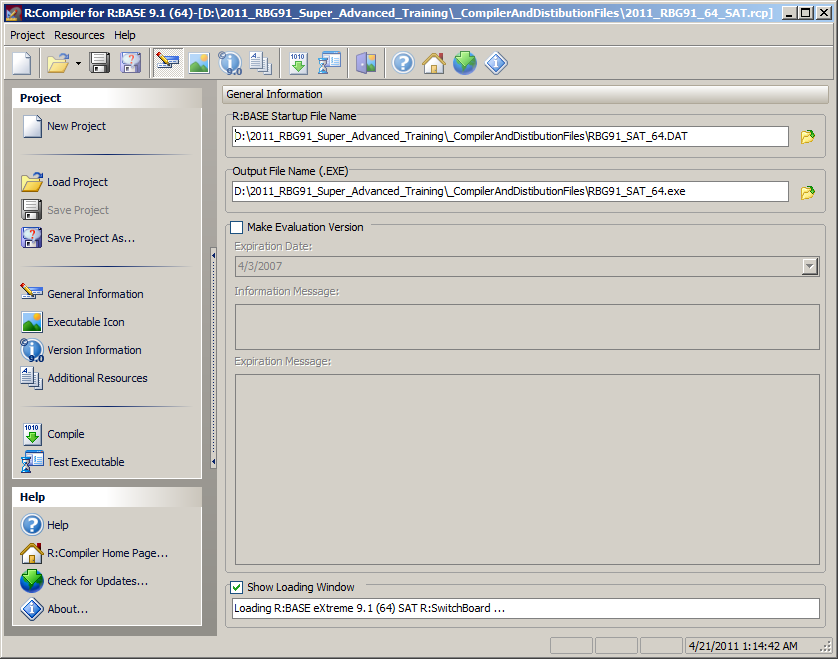Uncheck the Show Loading Window checkbox
This screenshot has width=838, height=659.
point(237,587)
